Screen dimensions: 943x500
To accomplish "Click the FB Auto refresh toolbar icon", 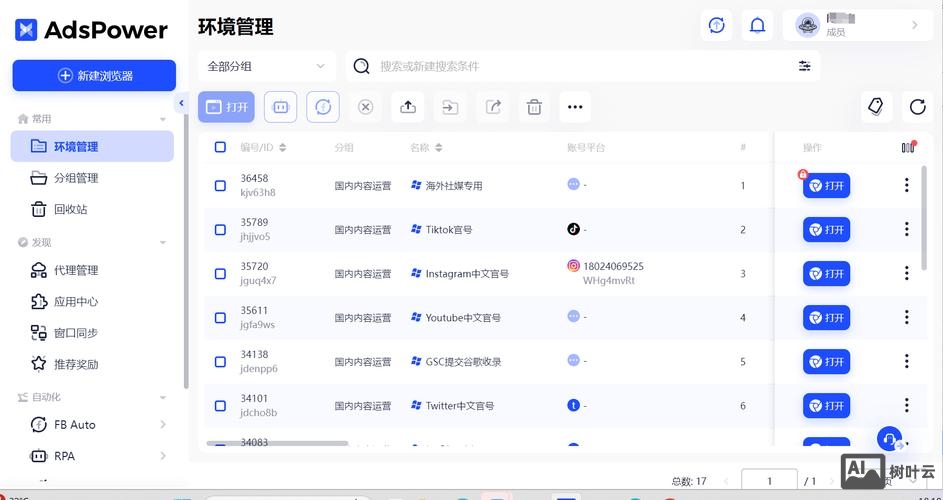I will [323, 107].
